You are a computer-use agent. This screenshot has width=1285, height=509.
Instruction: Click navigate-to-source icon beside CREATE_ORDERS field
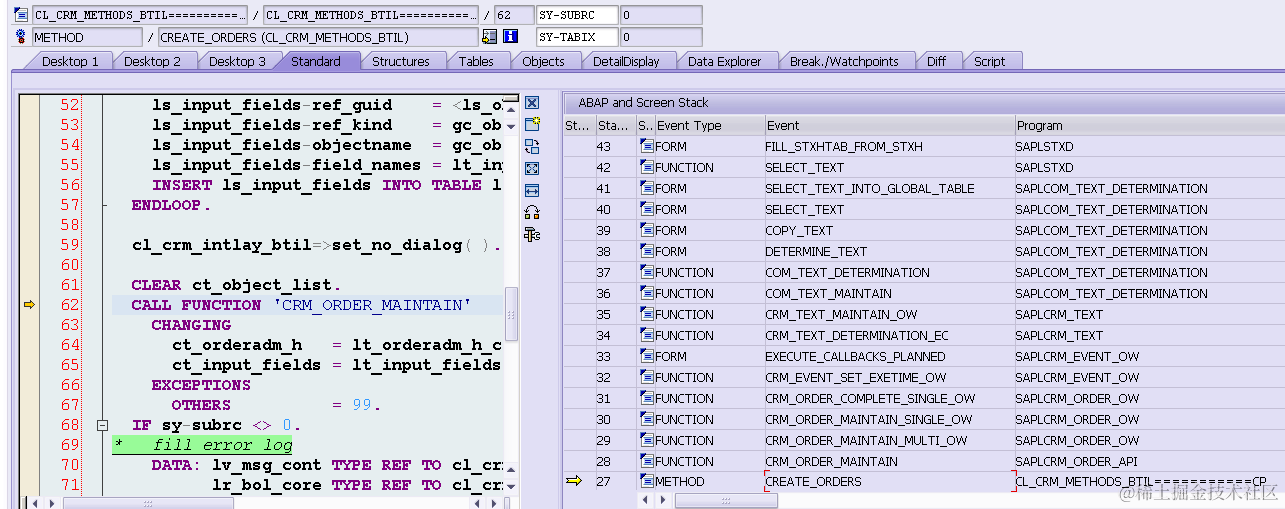pyautogui.click(x=489, y=37)
